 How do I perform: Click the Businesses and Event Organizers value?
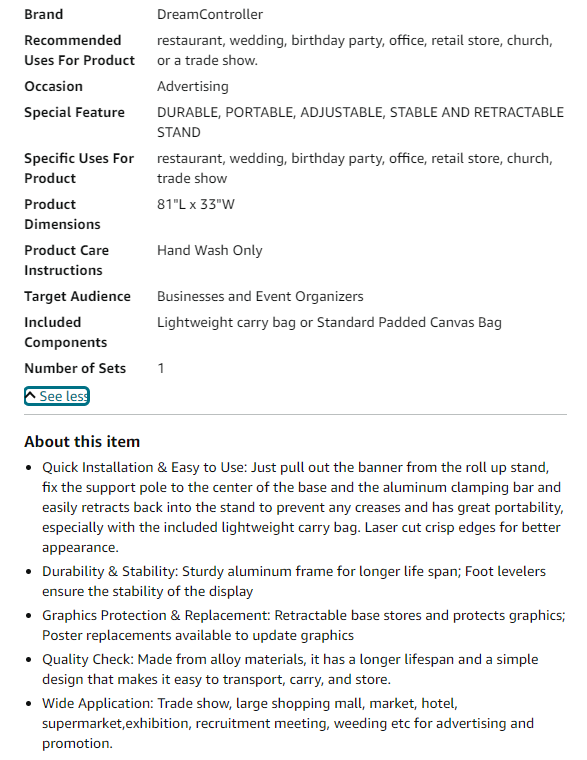click(x=260, y=297)
